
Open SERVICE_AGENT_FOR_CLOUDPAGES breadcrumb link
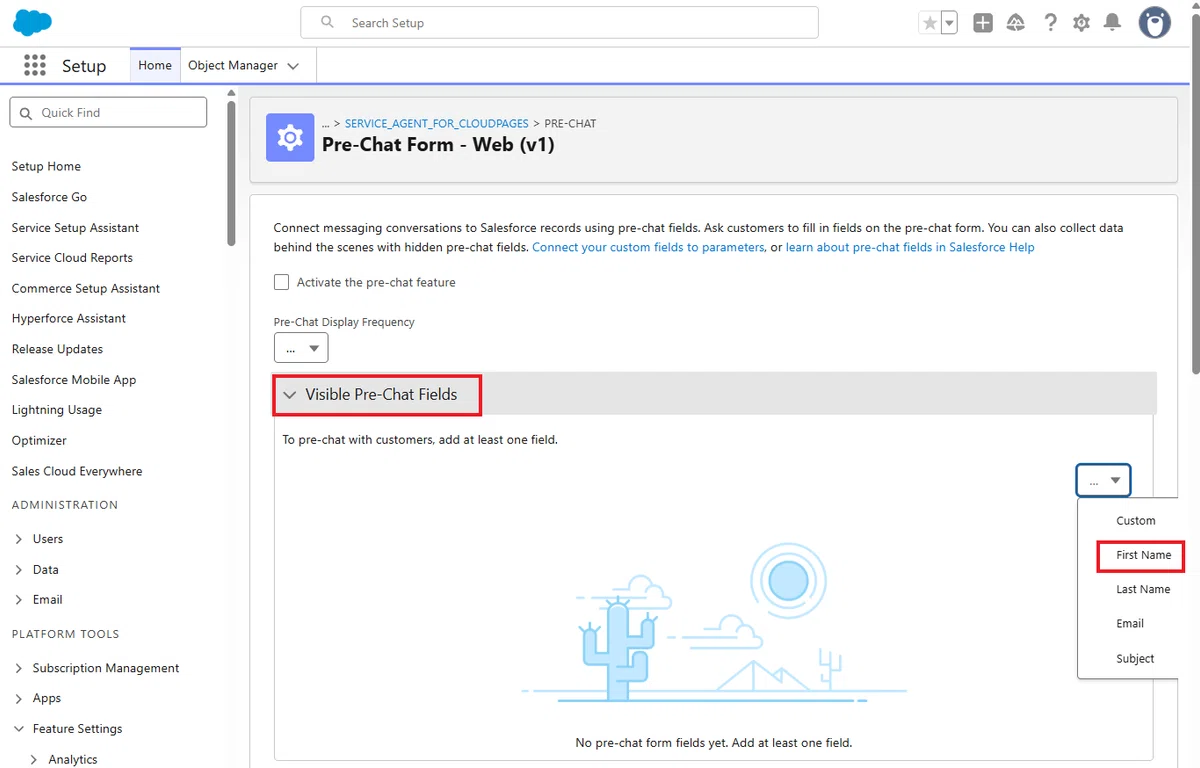[x=437, y=123]
